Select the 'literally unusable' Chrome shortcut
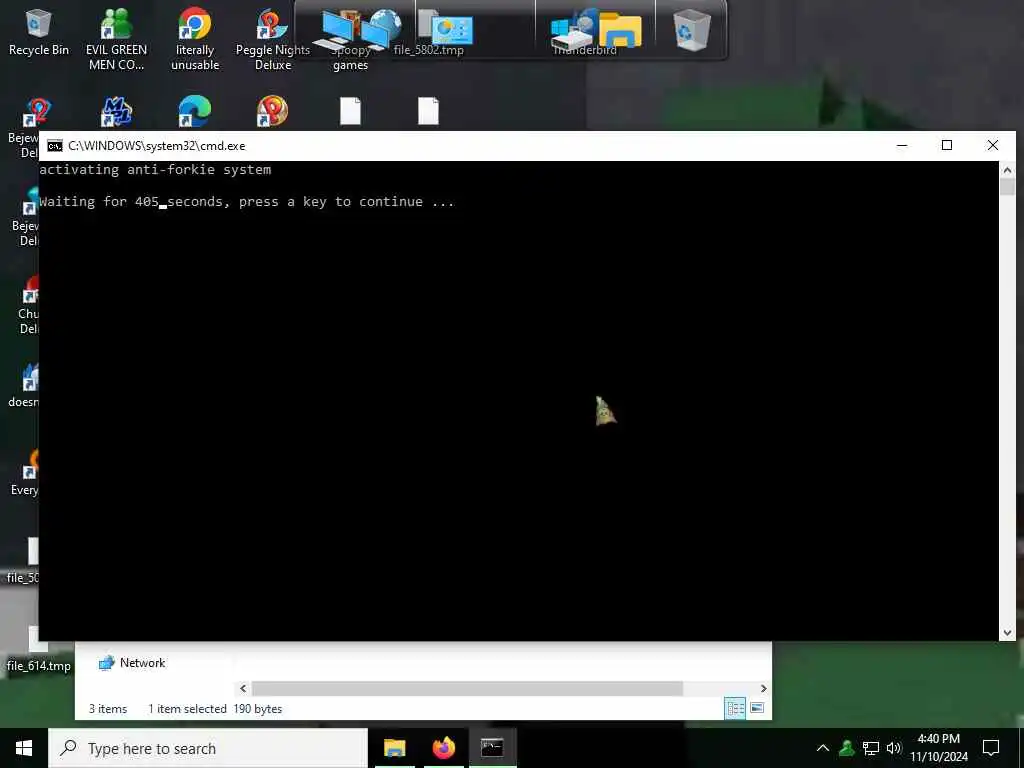The image size is (1024, 768). 195,39
